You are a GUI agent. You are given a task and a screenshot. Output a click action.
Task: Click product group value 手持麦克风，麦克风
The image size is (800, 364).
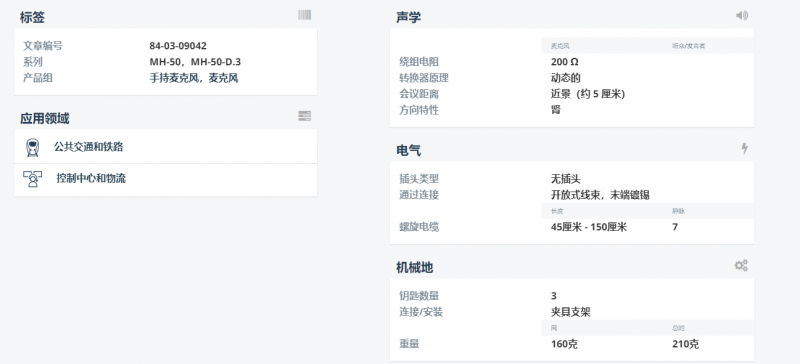[194, 78]
